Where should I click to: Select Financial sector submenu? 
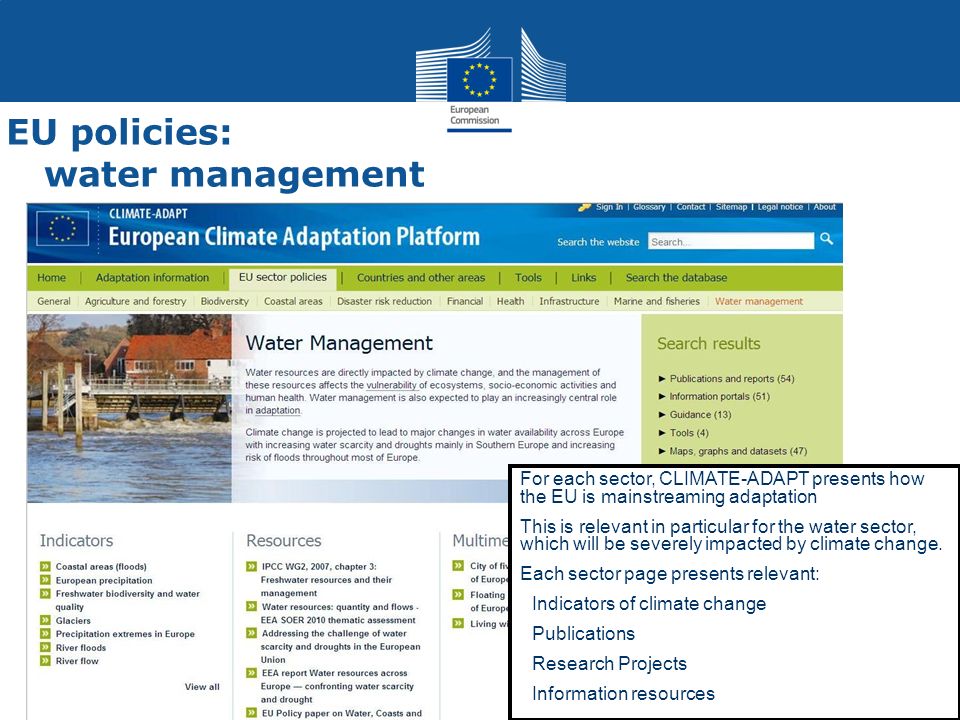coord(465,301)
